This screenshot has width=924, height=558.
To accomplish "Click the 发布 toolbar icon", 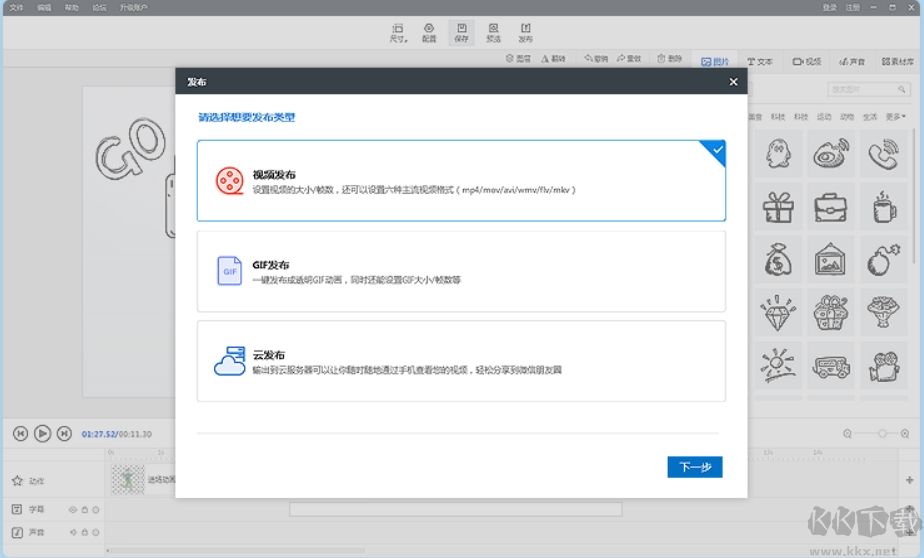I will pos(526,33).
